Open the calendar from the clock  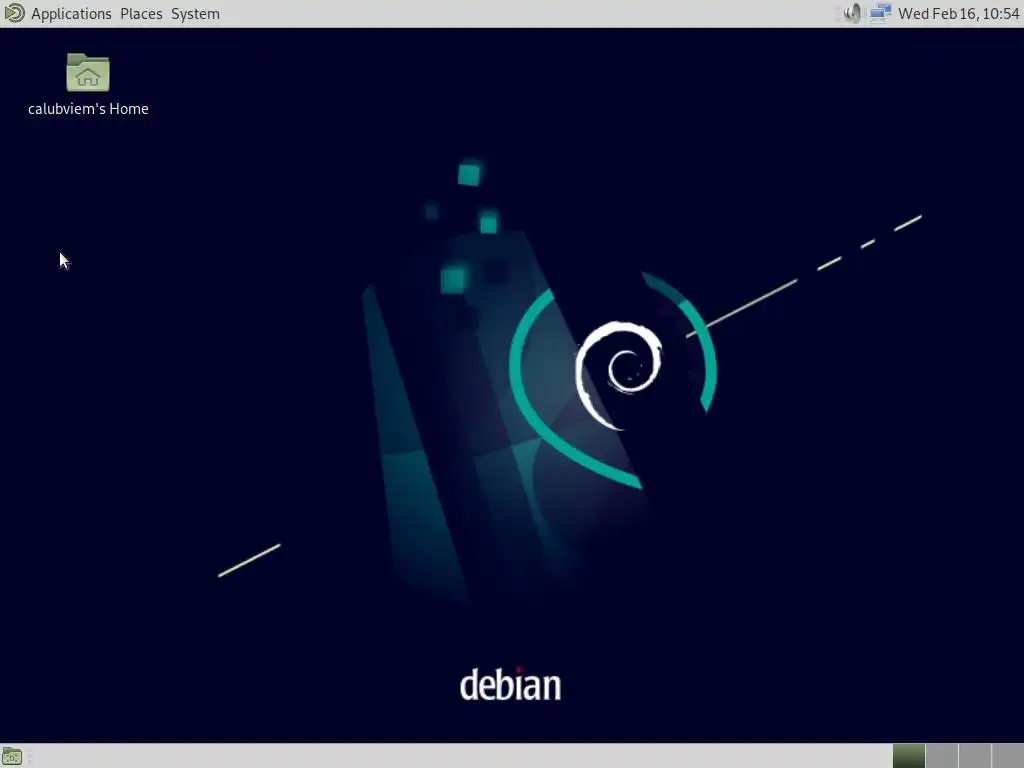[x=958, y=14]
